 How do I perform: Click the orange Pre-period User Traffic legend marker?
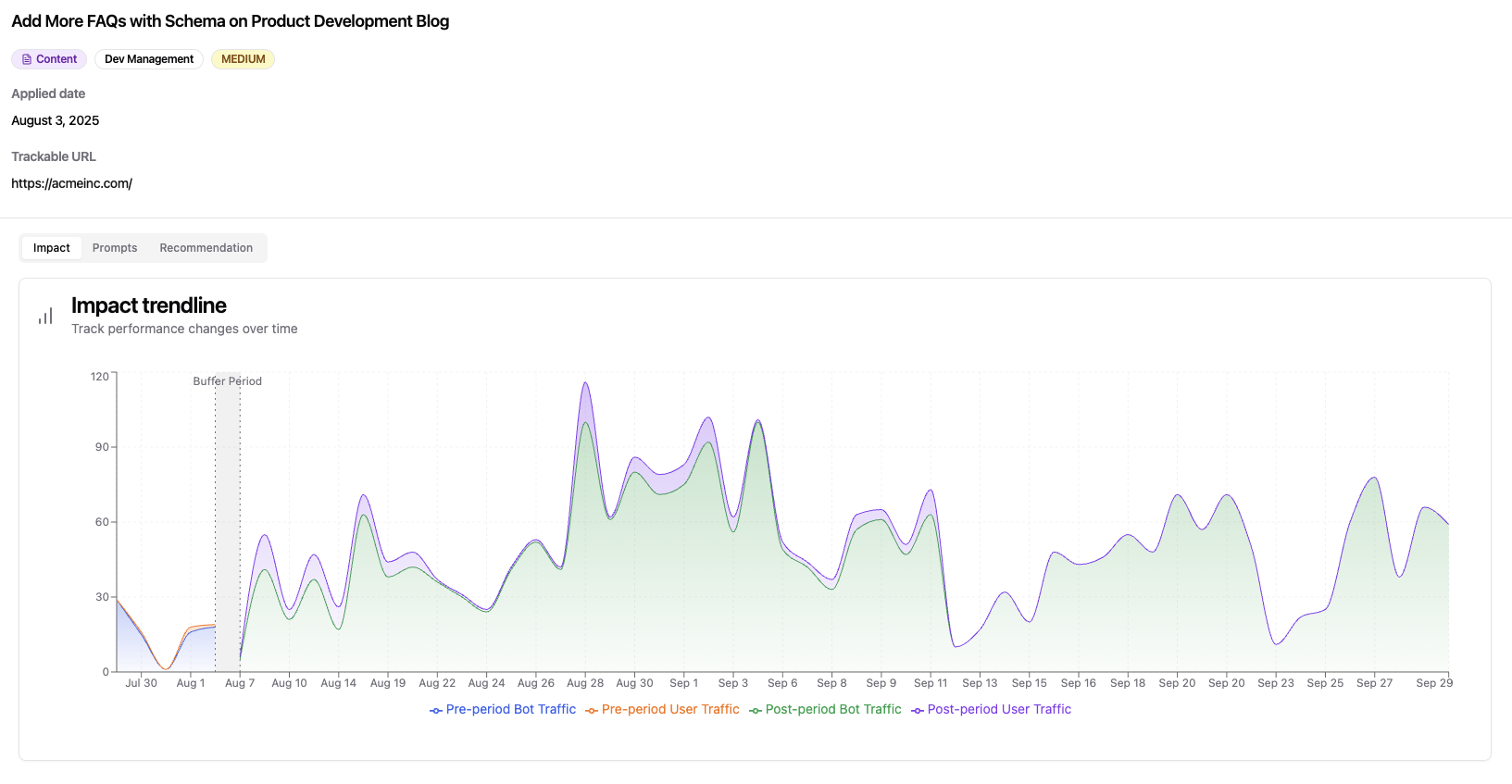click(x=592, y=710)
